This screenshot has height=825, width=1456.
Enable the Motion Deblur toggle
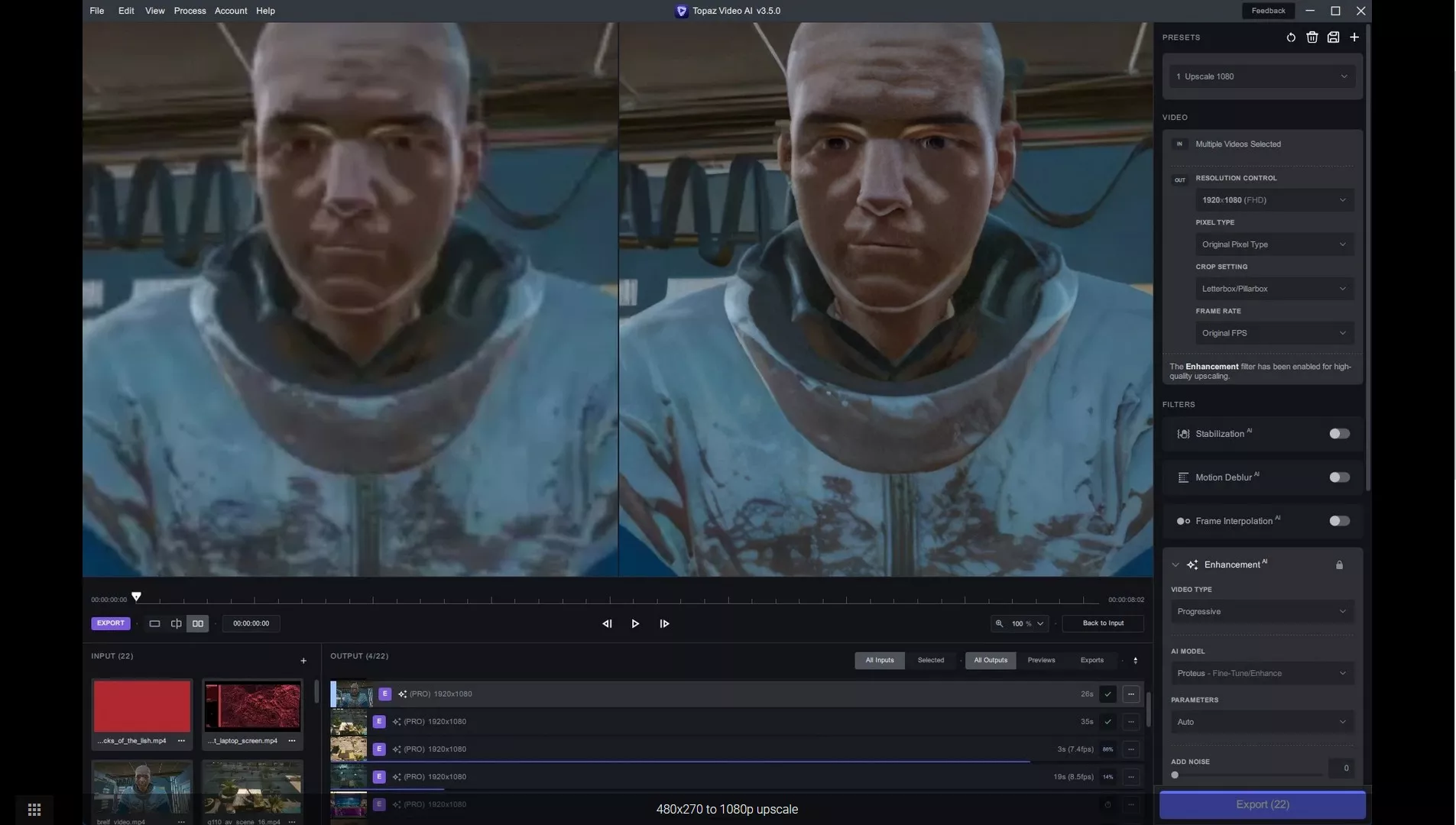click(x=1339, y=477)
